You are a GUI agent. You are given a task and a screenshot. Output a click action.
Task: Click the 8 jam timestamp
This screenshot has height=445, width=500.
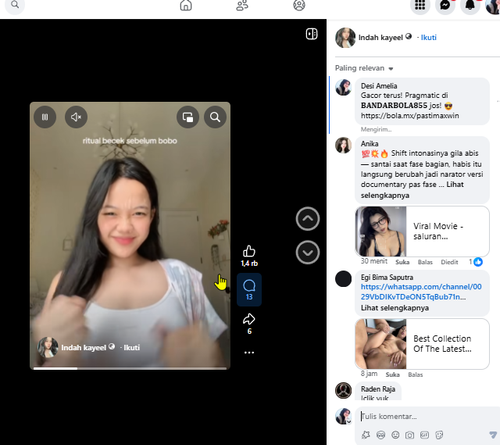(369, 374)
